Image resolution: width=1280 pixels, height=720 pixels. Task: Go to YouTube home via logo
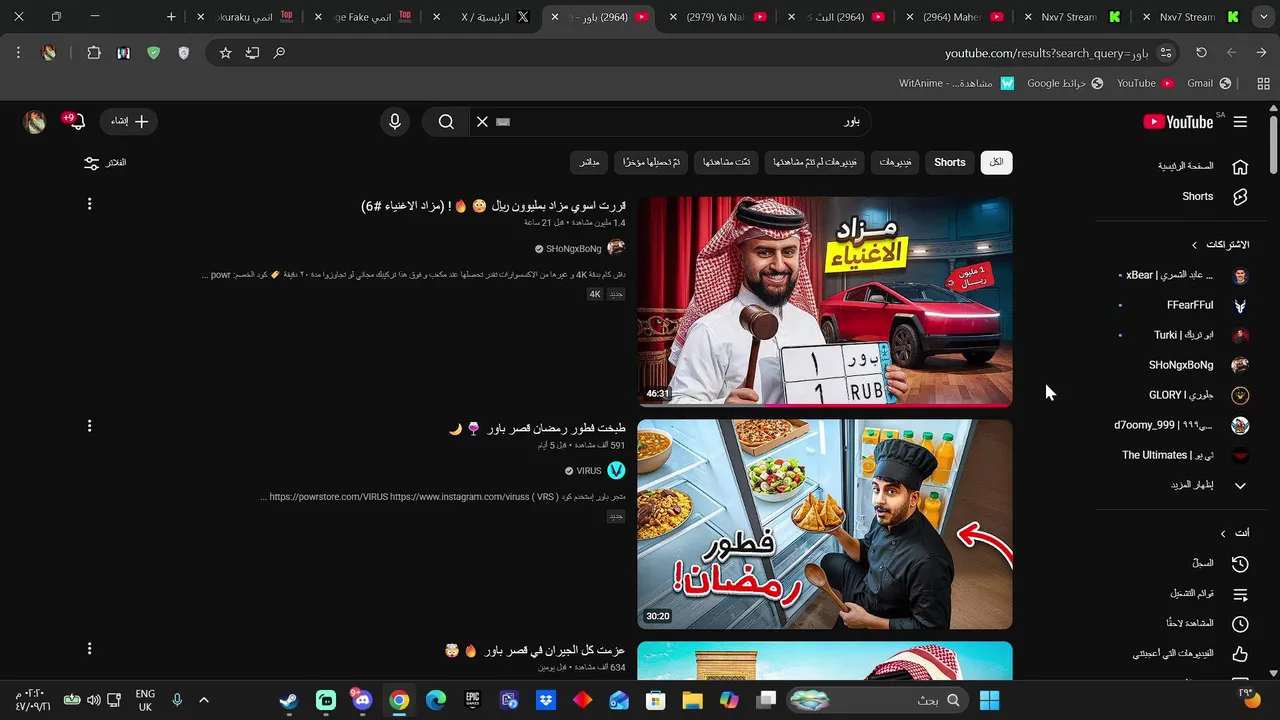click(x=1178, y=122)
